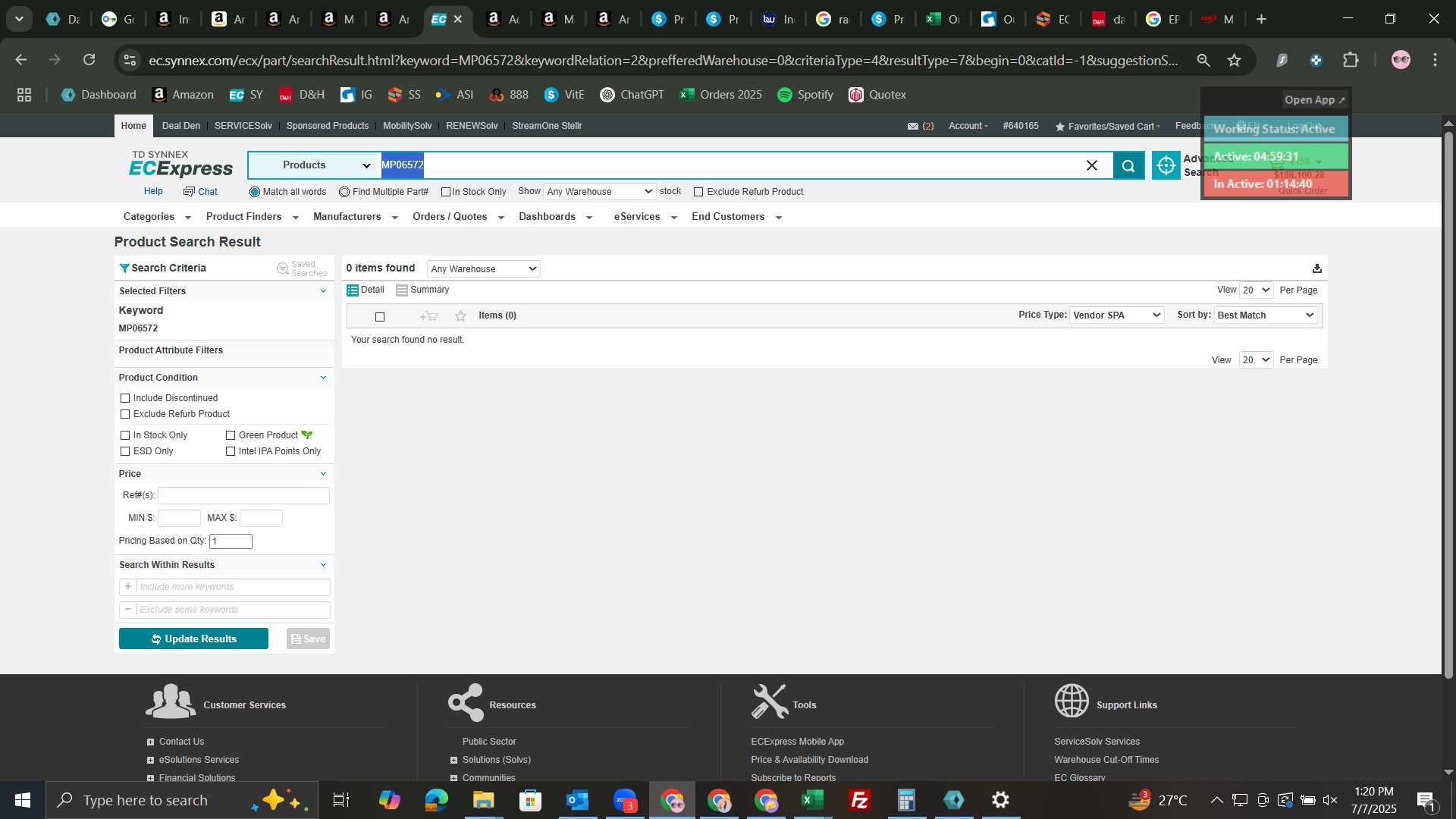Check top Exclude Refurb Product box
Image resolution: width=1456 pixels, height=819 pixels.
tap(698, 192)
